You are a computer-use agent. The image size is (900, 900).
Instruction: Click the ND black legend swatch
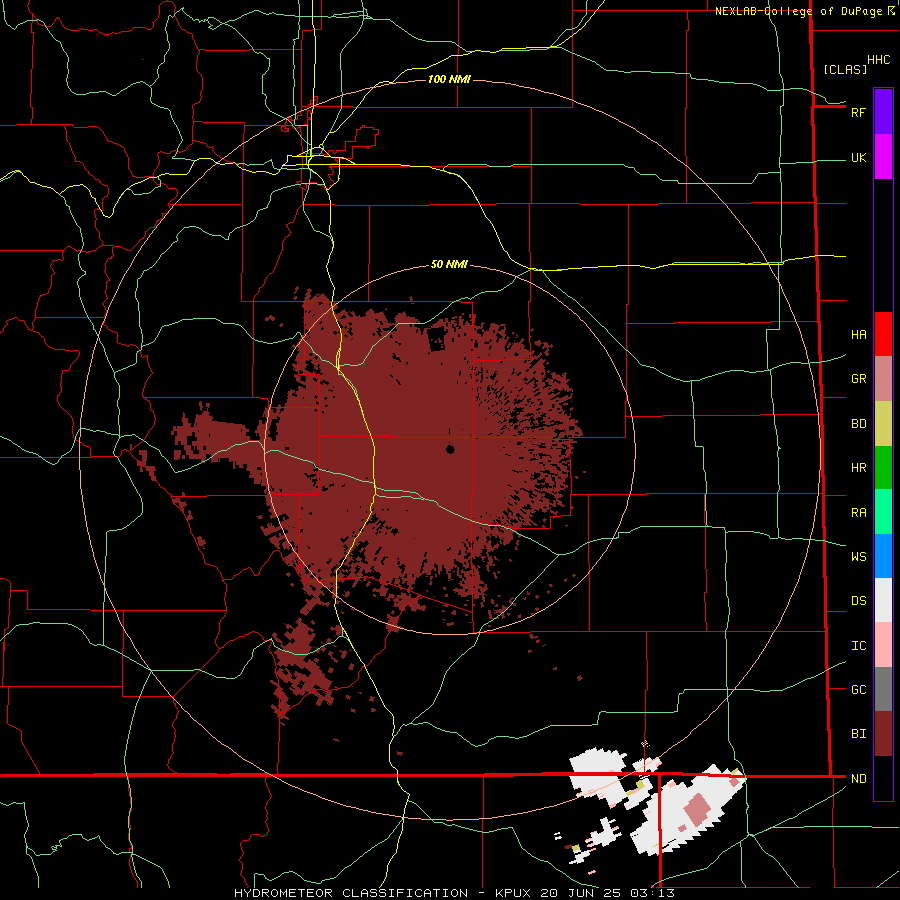click(x=883, y=778)
